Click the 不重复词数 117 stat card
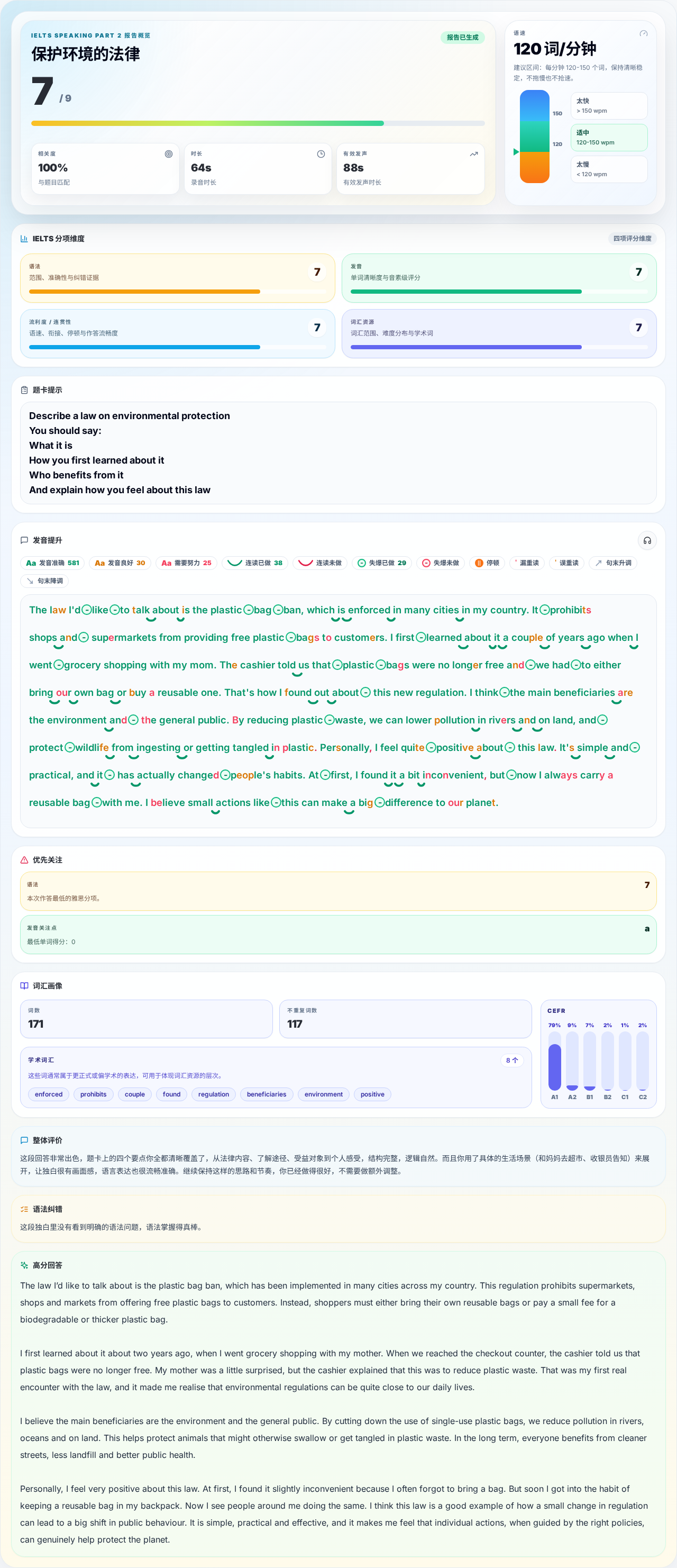Screen dimensions: 677x1568 tap(406, 1019)
